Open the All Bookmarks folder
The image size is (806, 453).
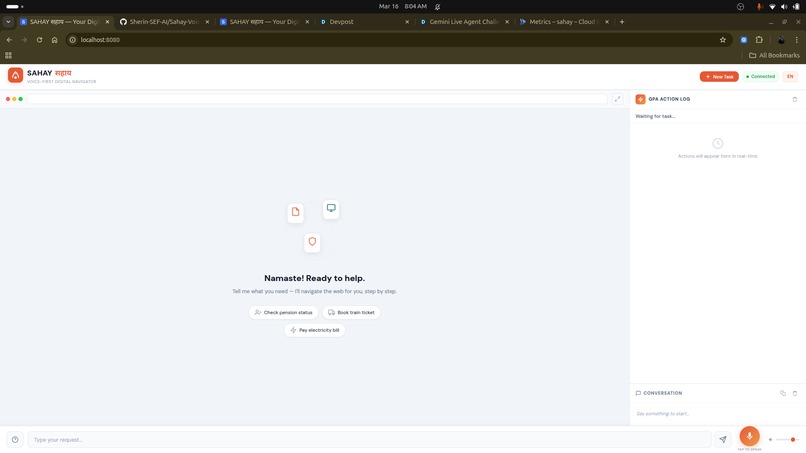[x=774, y=55]
